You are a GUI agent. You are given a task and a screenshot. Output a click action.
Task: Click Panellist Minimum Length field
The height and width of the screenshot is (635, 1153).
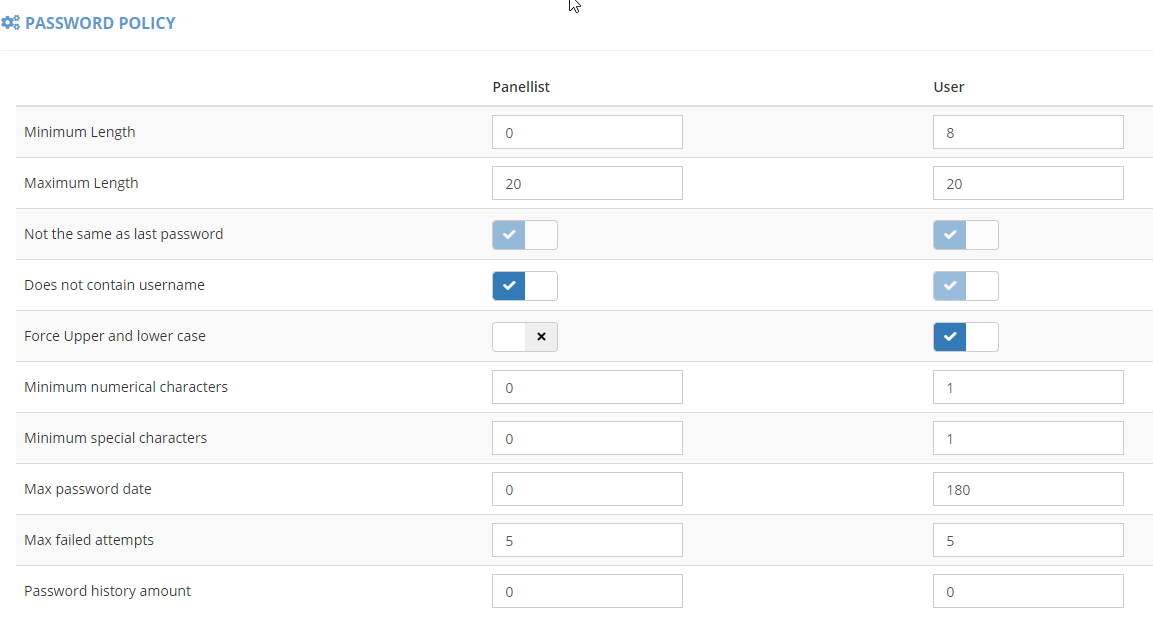[587, 132]
